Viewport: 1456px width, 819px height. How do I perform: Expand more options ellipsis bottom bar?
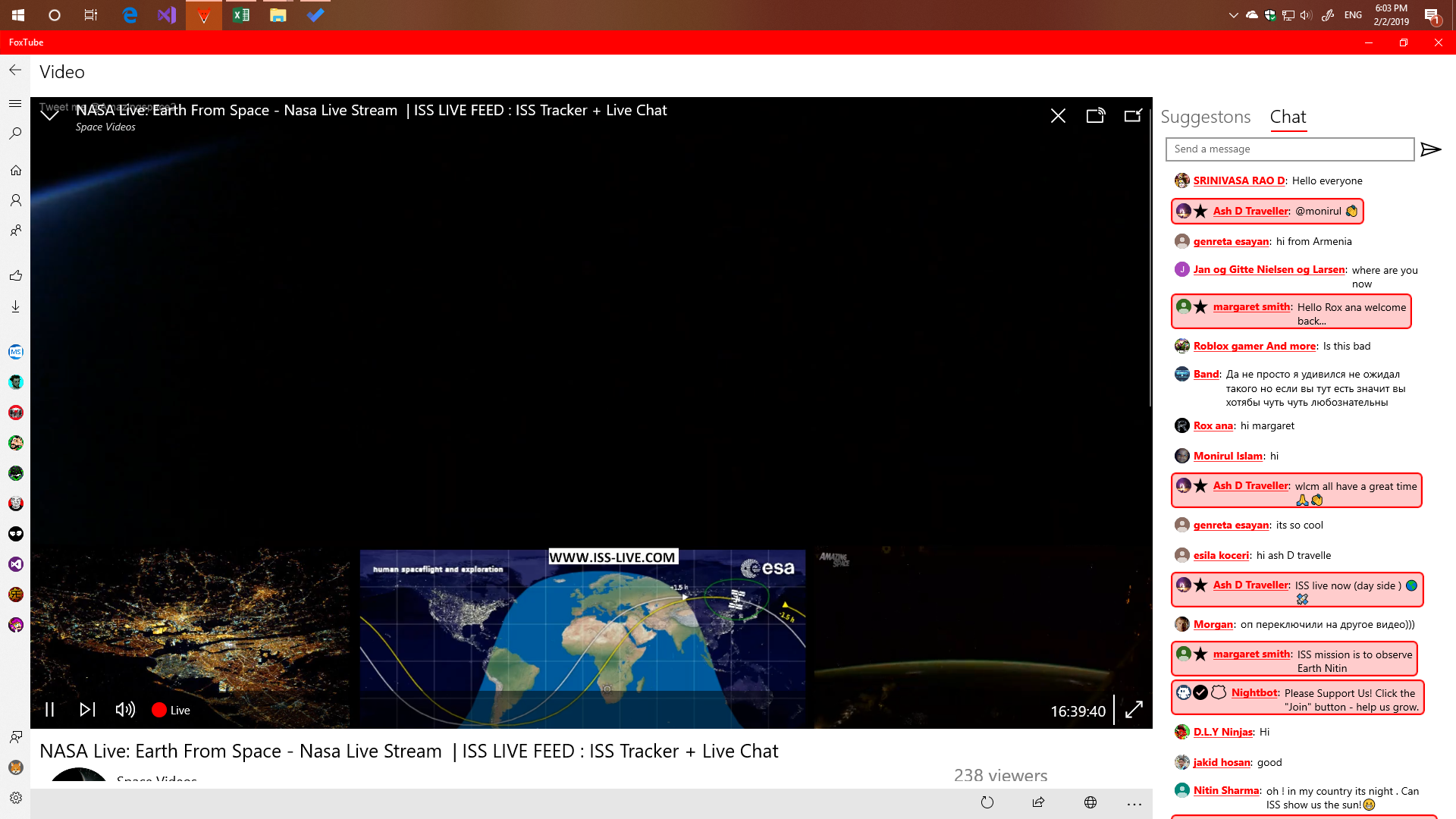(1134, 803)
